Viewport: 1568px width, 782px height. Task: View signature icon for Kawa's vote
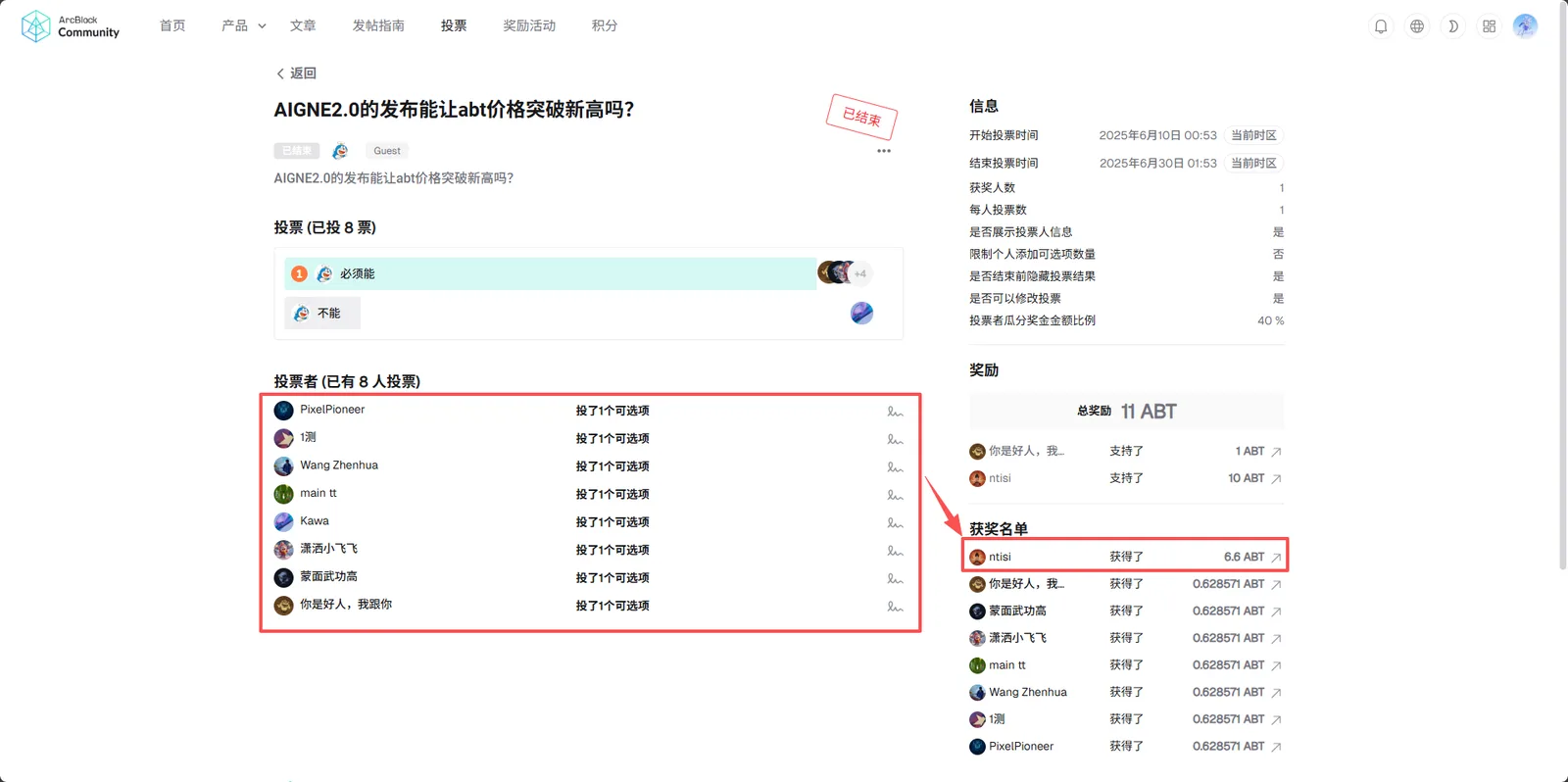tap(895, 523)
